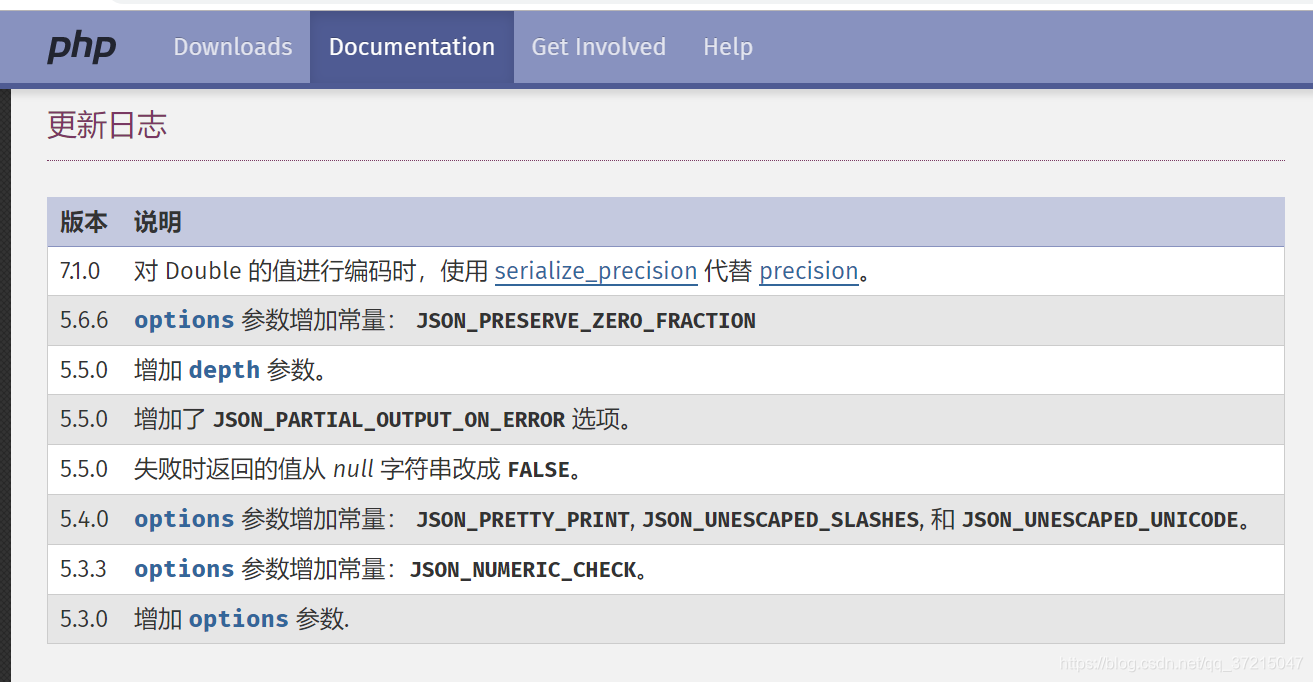This screenshot has height=682, width=1313.
Task: Click the options word in the 5.6.6 row
Action: click(184, 320)
